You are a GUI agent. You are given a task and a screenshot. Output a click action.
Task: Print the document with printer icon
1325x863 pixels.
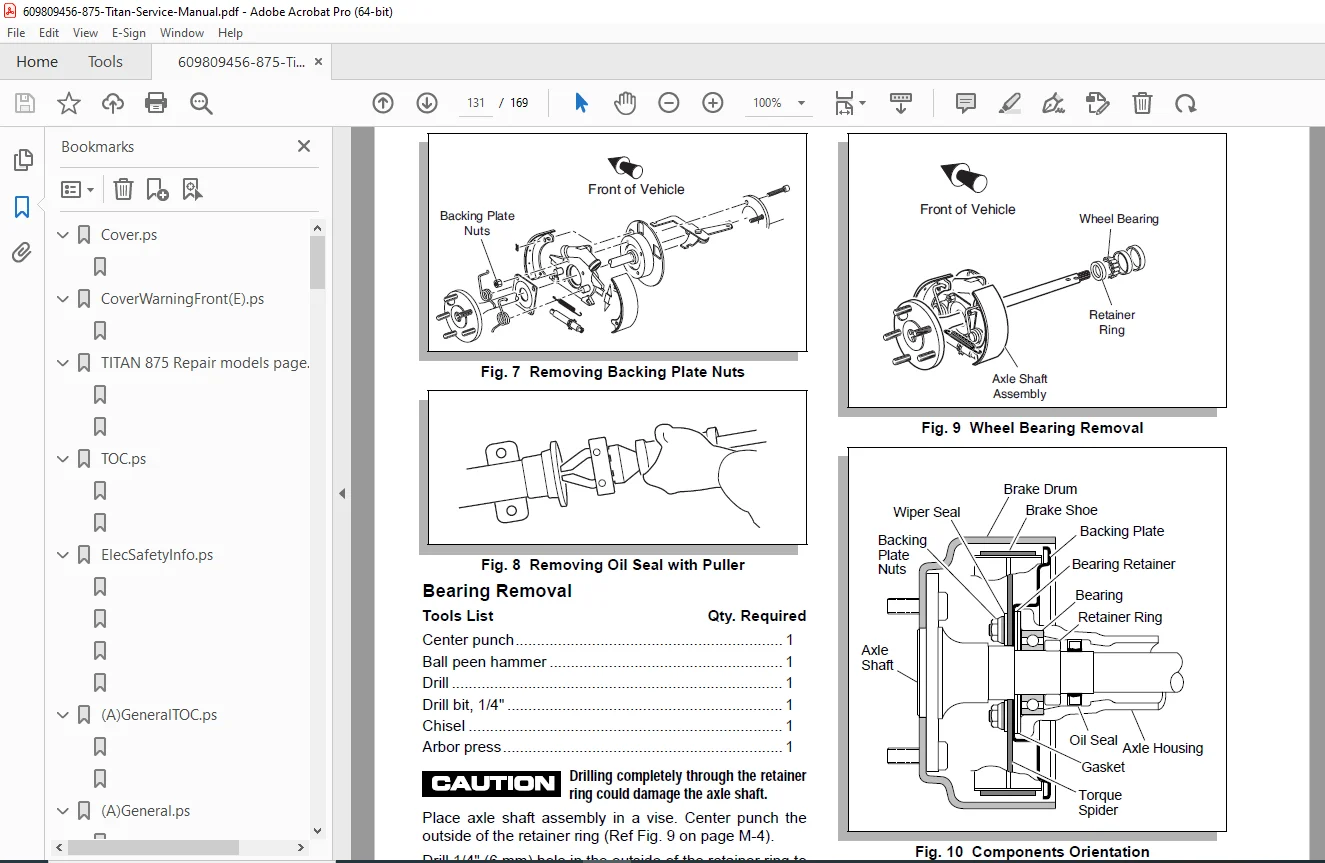pos(156,103)
